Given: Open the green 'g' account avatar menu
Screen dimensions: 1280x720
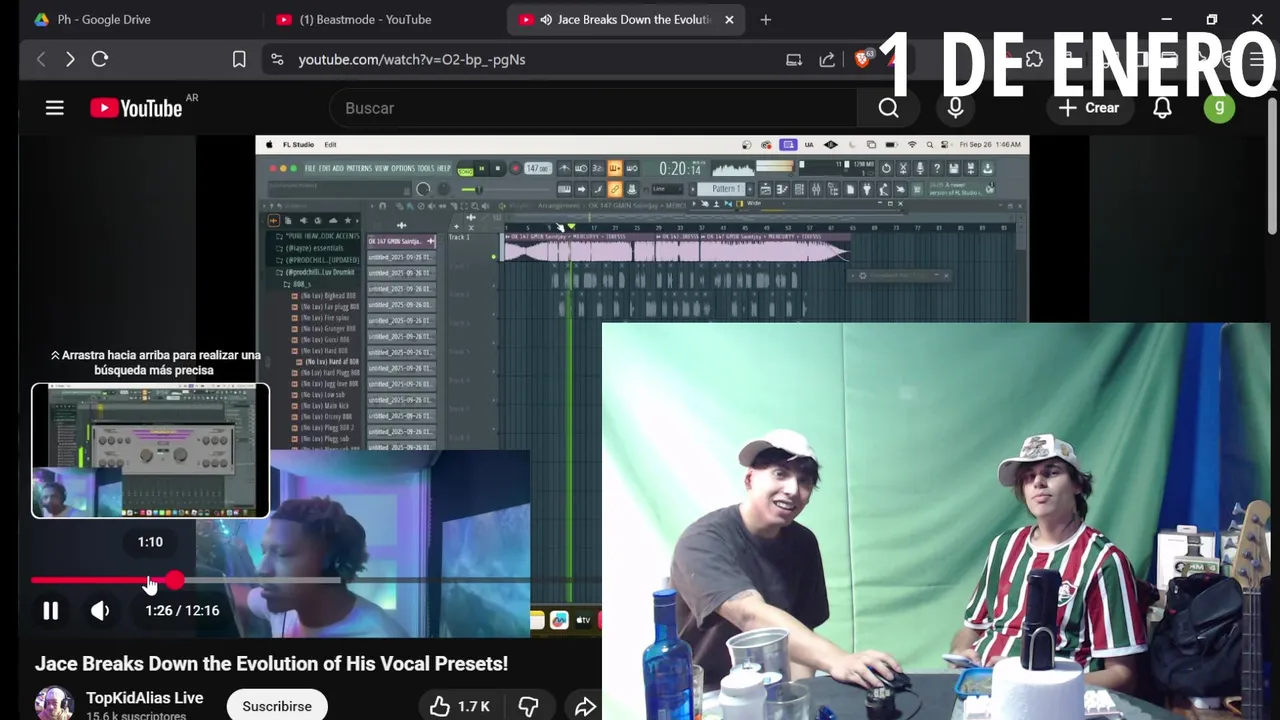Looking at the screenshot, I should (1219, 108).
